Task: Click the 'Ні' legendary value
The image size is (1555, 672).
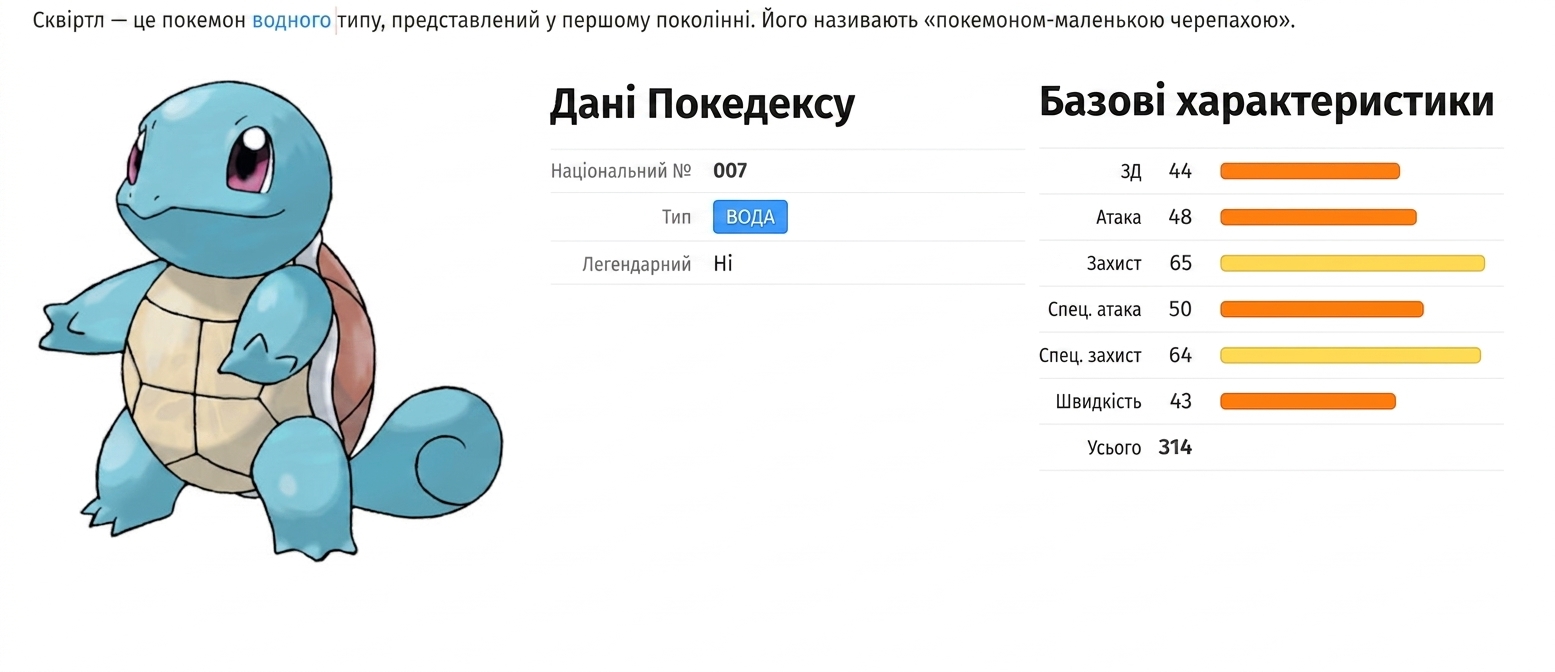Action: pyautogui.click(x=723, y=264)
